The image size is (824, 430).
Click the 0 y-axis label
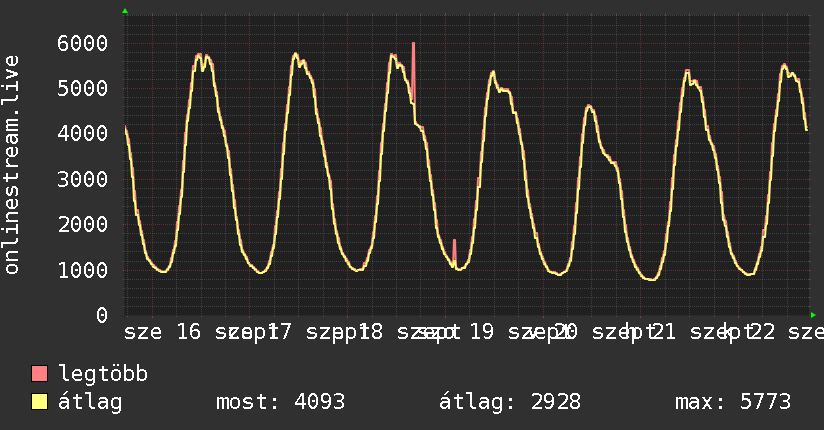[102, 315]
